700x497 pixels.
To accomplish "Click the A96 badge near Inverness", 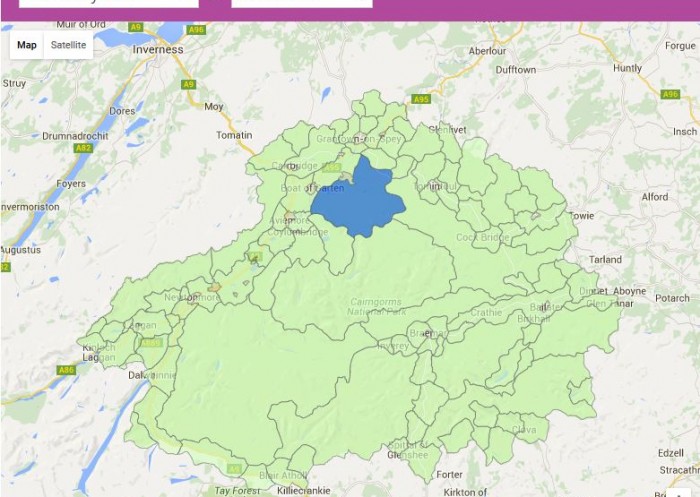I will 196,30.
